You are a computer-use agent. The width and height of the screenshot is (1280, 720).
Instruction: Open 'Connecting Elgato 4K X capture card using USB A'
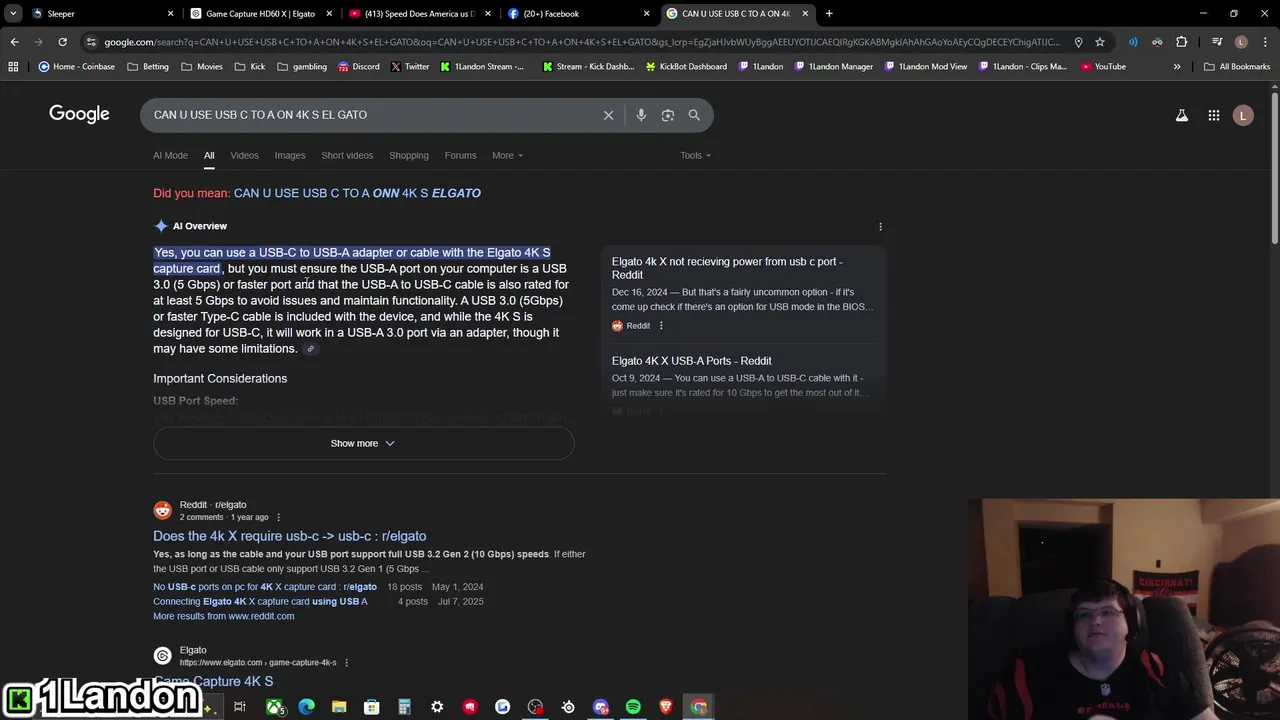tap(260, 602)
